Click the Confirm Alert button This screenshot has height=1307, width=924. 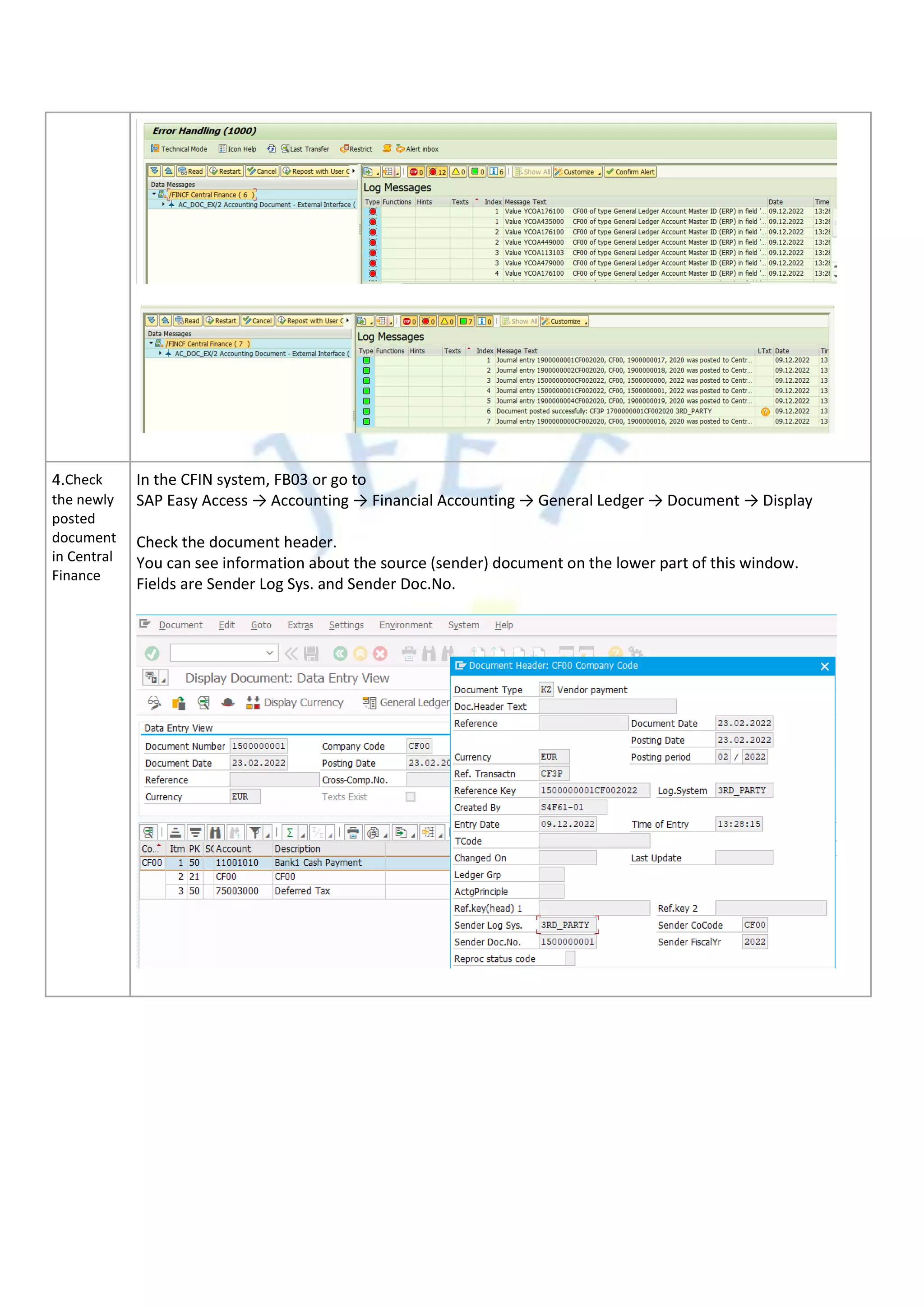tap(630, 172)
